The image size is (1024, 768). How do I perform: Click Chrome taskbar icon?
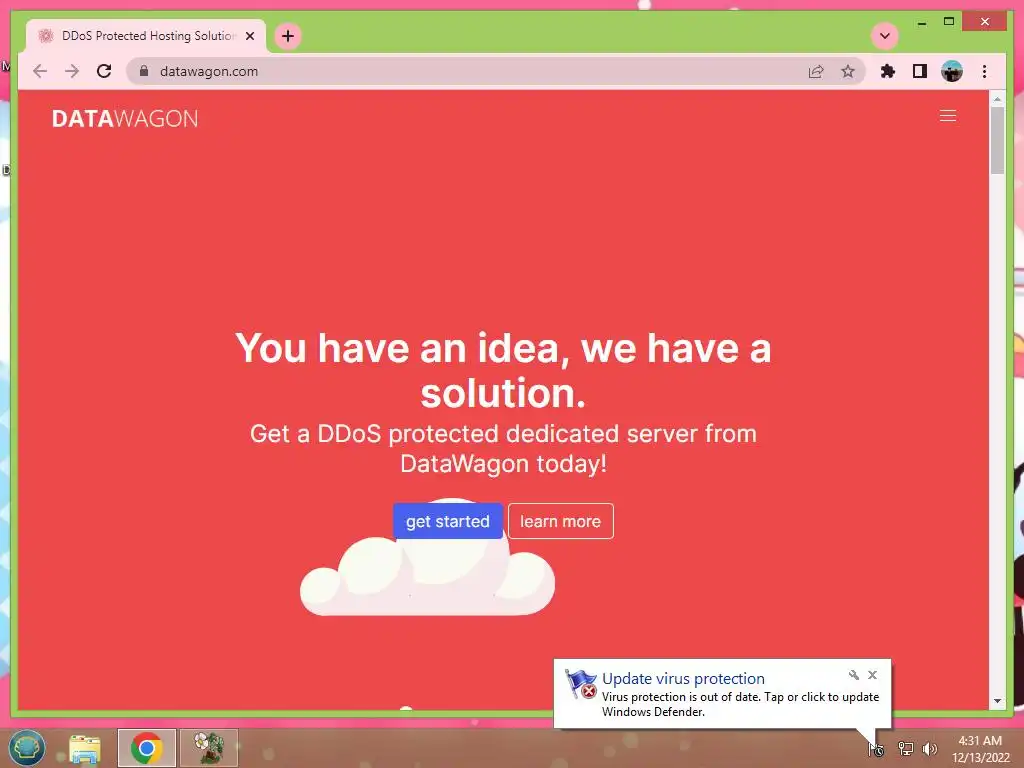coord(147,748)
